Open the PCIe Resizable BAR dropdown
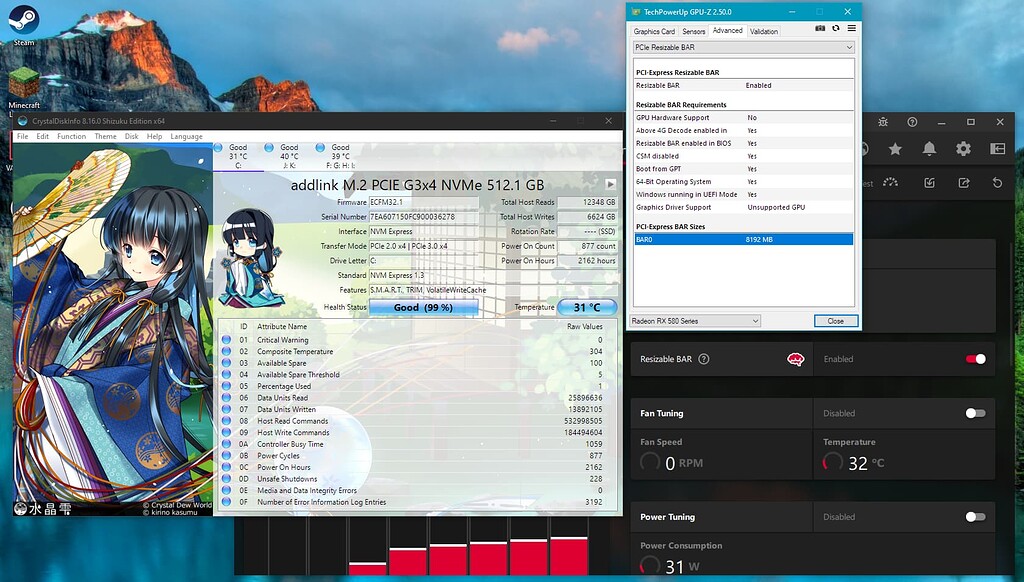 coord(744,47)
